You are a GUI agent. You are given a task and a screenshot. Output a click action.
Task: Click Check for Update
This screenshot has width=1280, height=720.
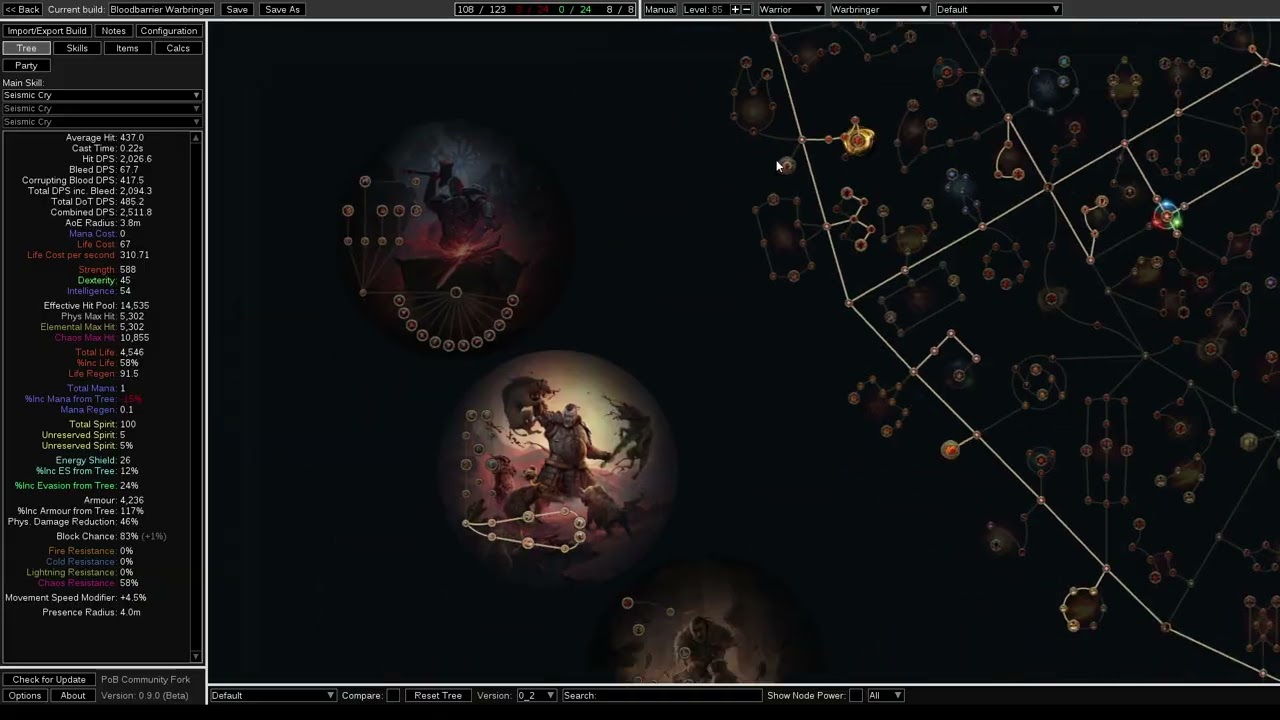click(x=49, y=679)
